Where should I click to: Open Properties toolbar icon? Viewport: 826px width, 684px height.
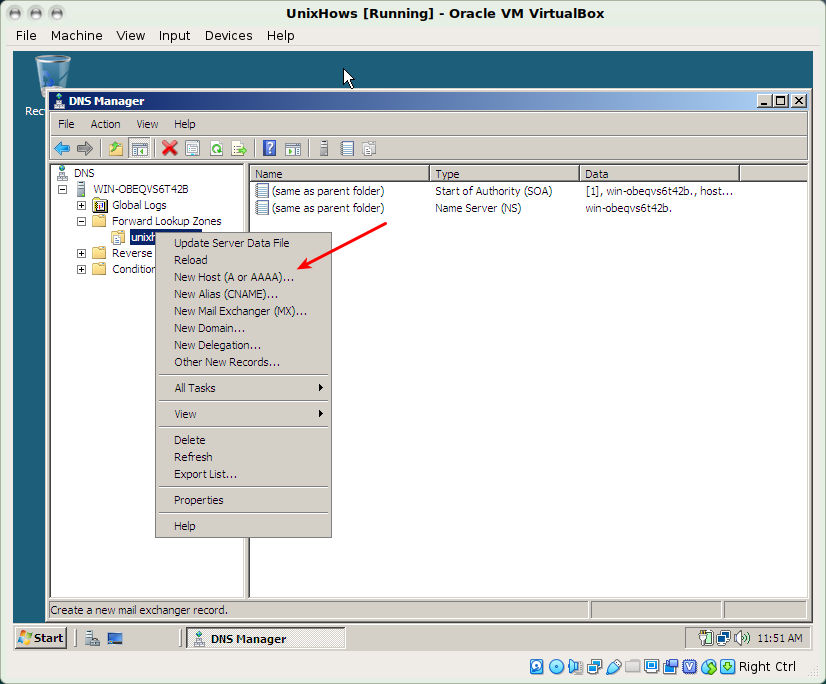pos(193,149)
